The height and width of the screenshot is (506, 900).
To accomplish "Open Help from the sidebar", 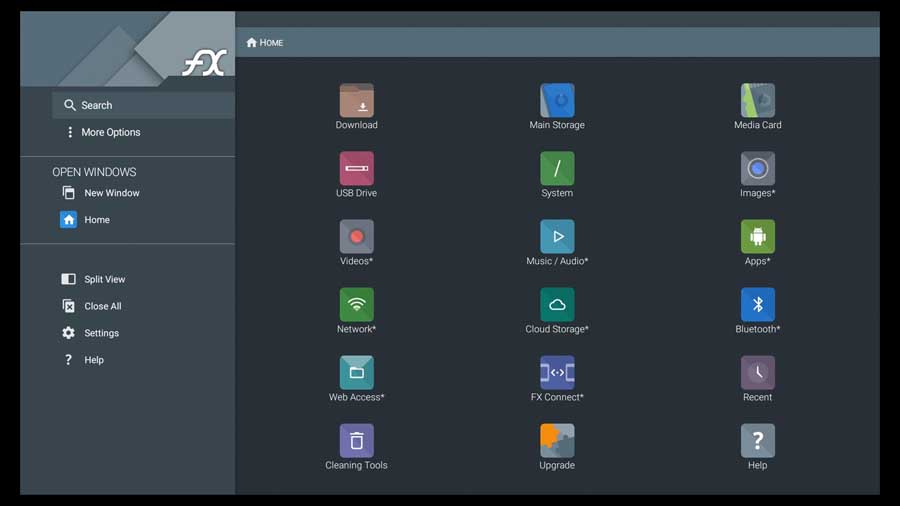I will click(83, 360).
